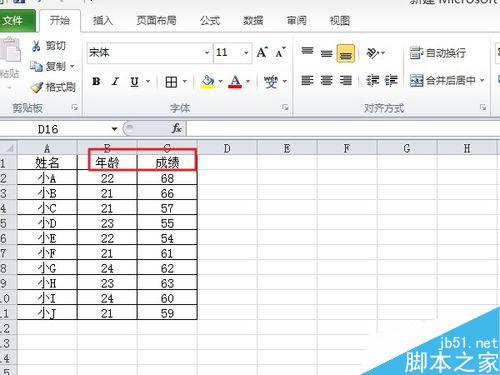
Task: Apply the red font color A
Action: [235, 81]
